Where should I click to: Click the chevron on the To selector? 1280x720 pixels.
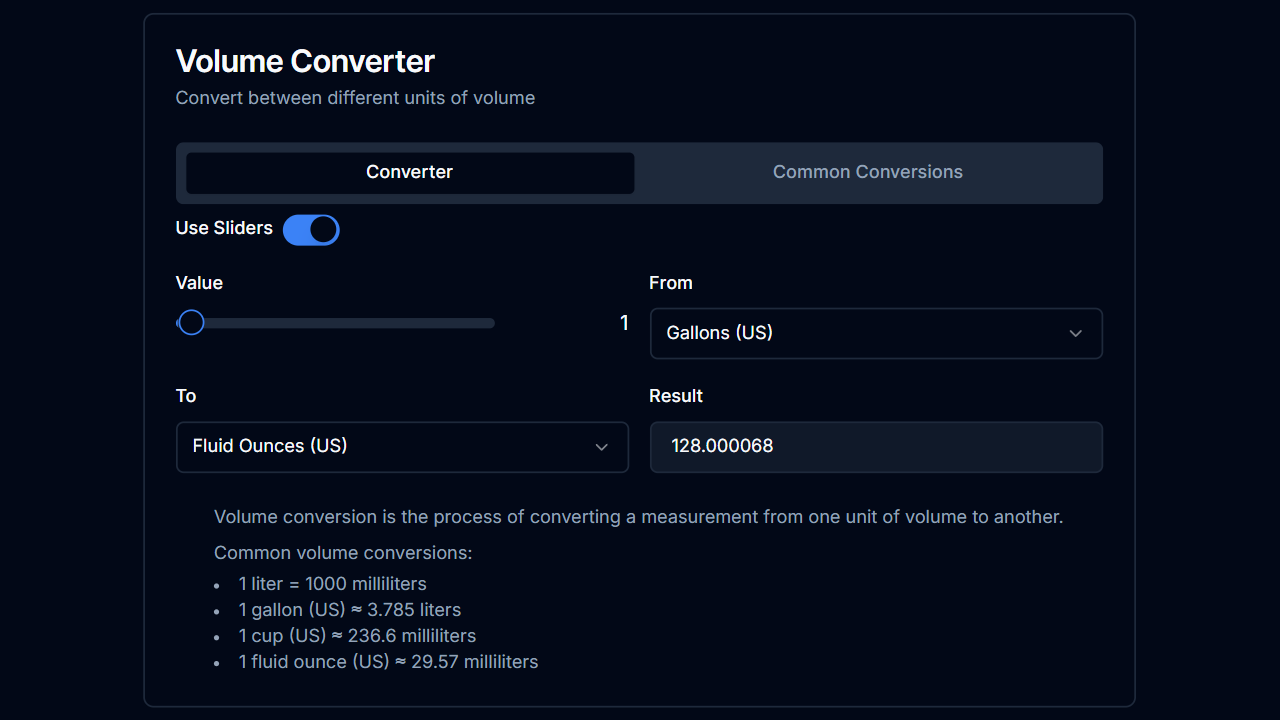[602, 447]
